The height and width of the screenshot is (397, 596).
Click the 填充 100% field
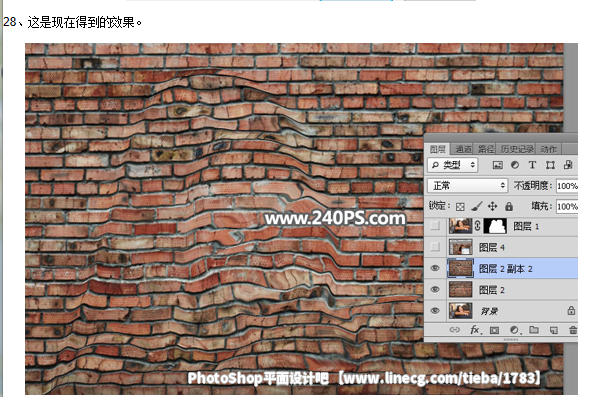pos(567,206)
